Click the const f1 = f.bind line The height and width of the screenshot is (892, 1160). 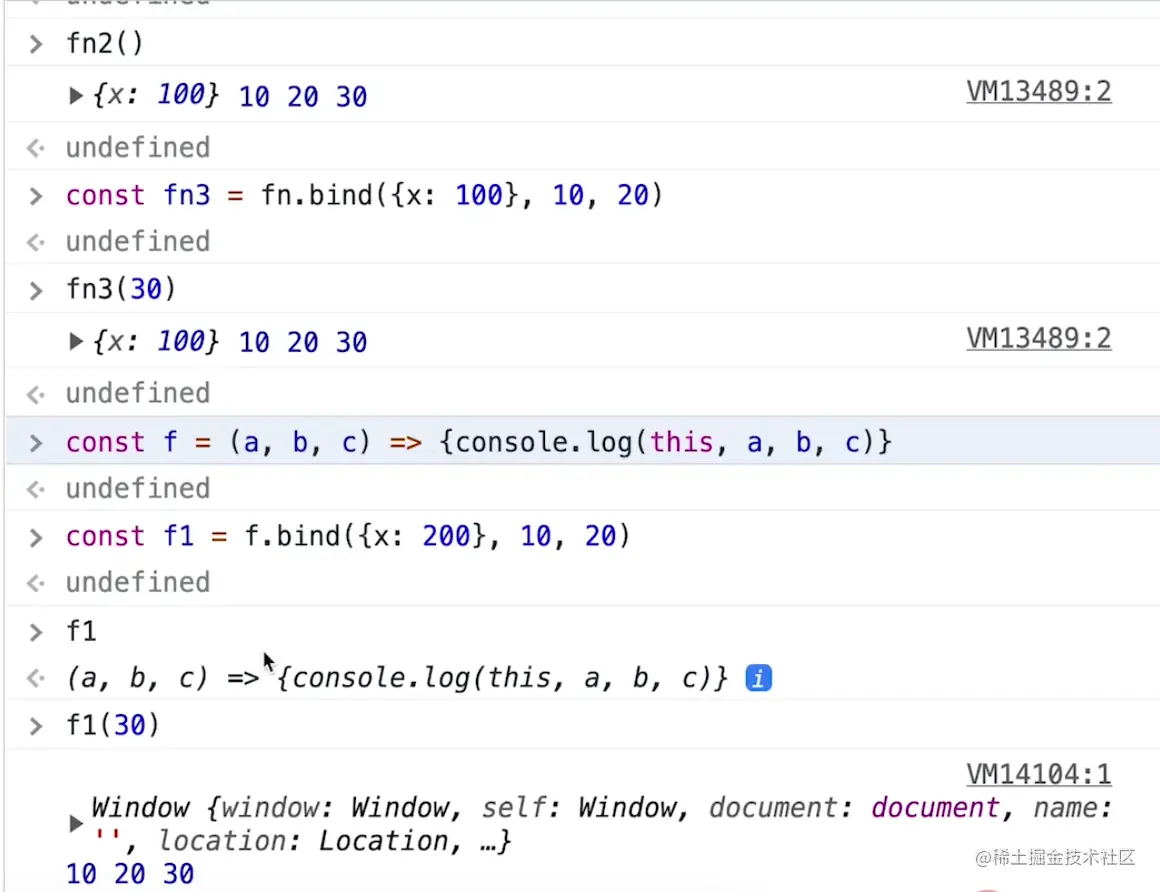tap(348, 535)
